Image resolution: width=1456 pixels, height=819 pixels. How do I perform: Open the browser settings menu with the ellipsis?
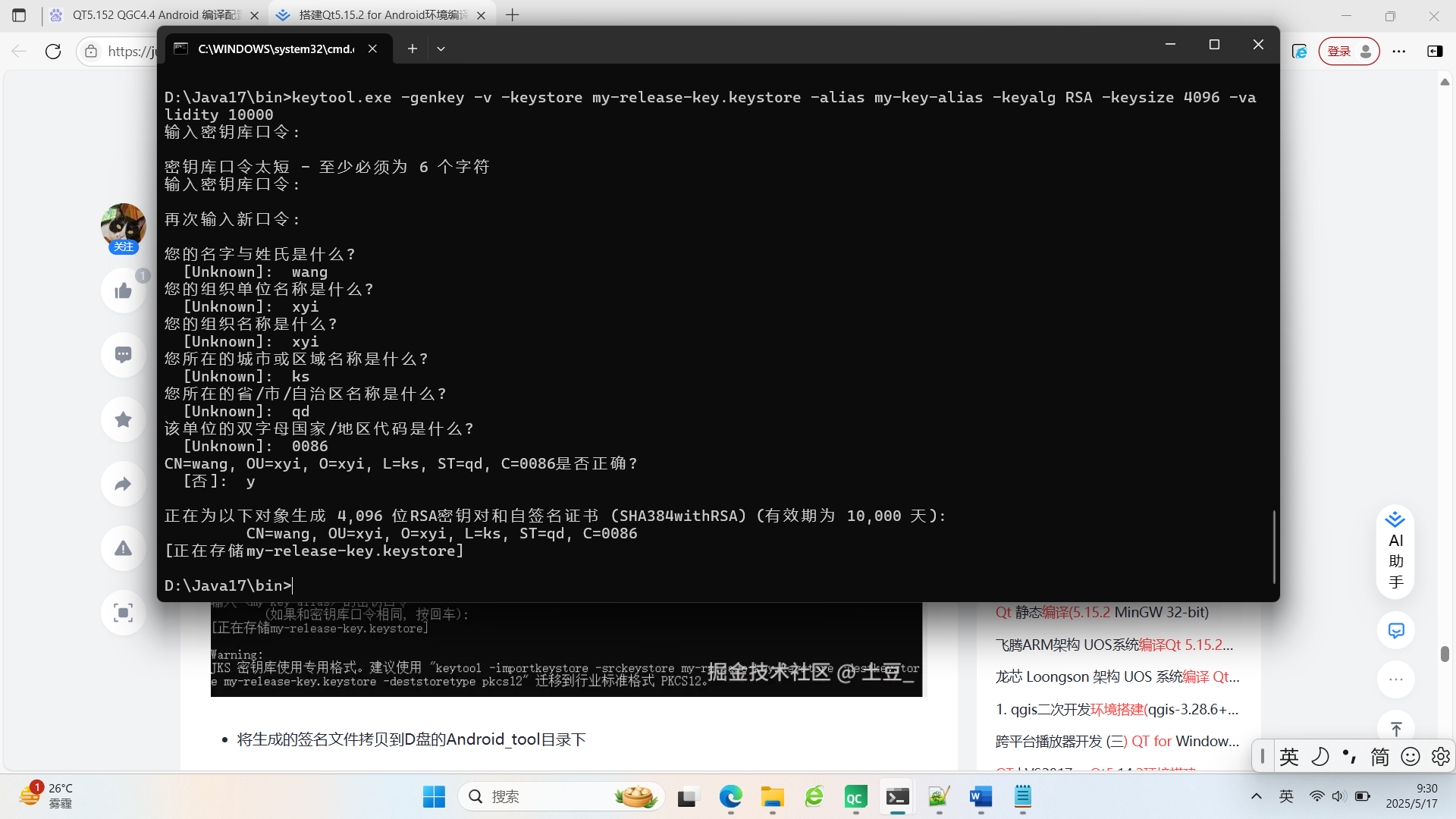click(1401, 51)
